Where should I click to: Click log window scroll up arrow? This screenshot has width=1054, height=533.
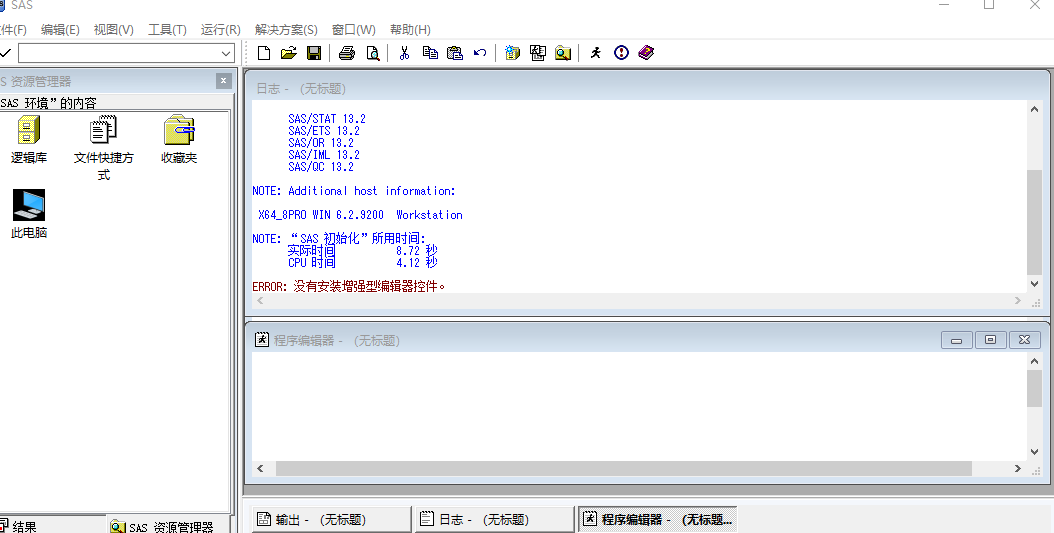click(1035, 110)
